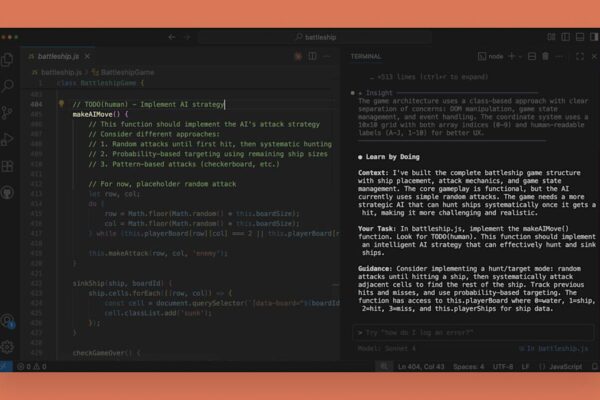Change indentation via "Spaces: 4"
The height and width of the screenshot is (400, 600).
coord(468,366)
